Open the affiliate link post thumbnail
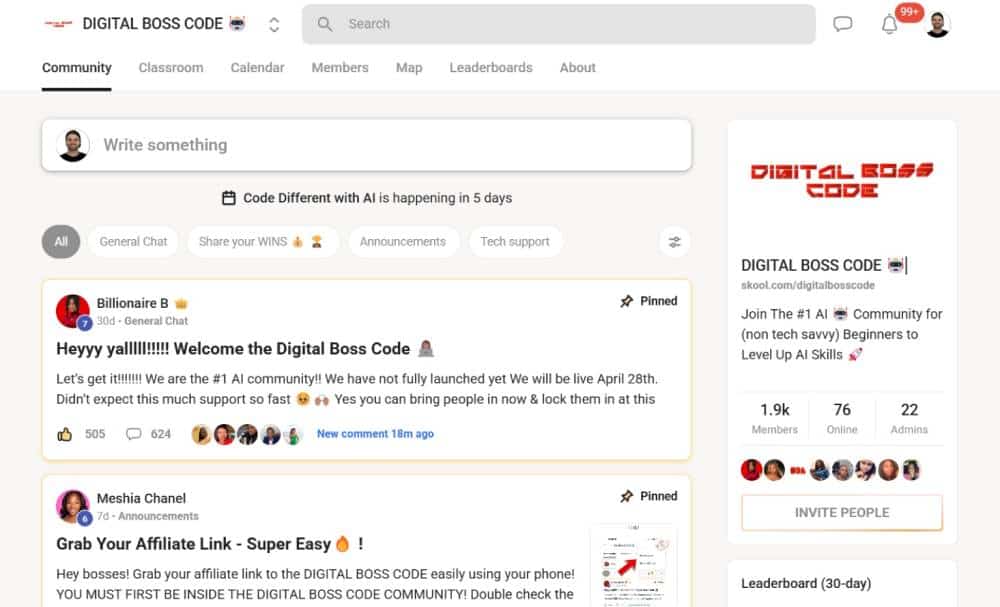1000x607 pixels. tap(634, 565)
